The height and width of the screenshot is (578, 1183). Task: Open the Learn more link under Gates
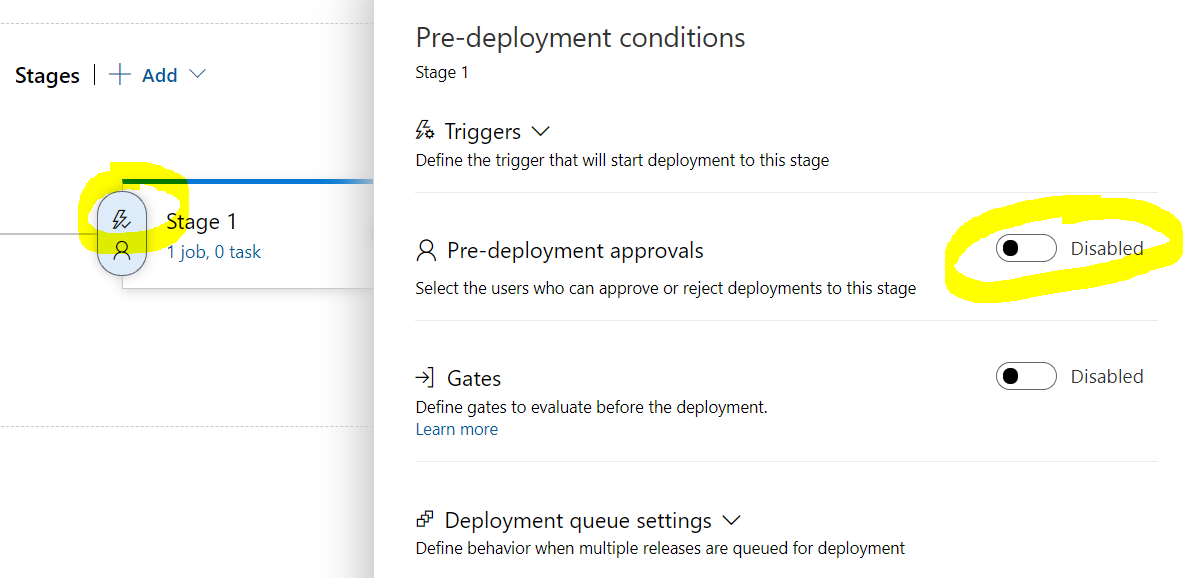[x=456, y=429]
